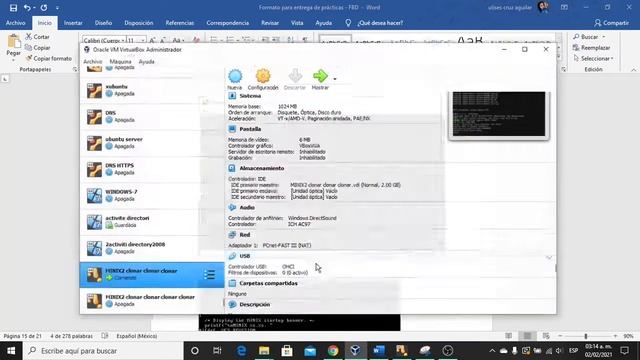Collapse the USB section chevron at right
The height and width of the screenshot is (360, 640).
[549, 258]
